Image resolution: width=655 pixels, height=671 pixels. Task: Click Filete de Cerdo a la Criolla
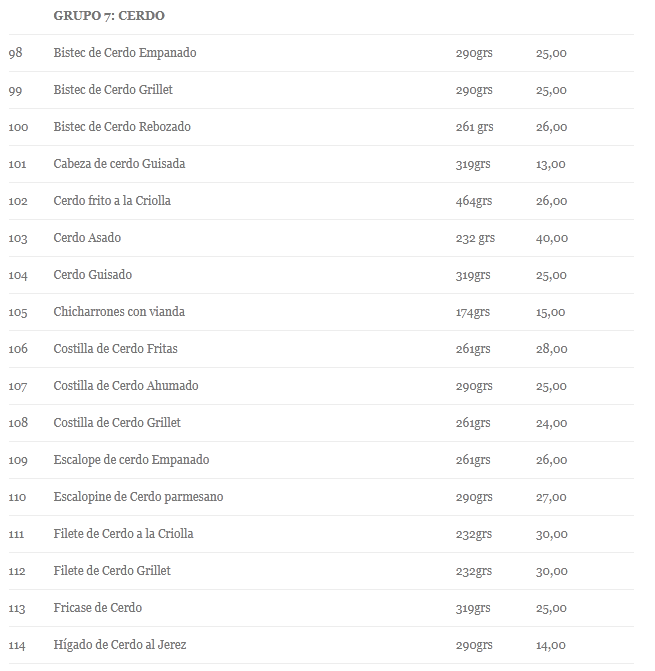pos(123,534)
